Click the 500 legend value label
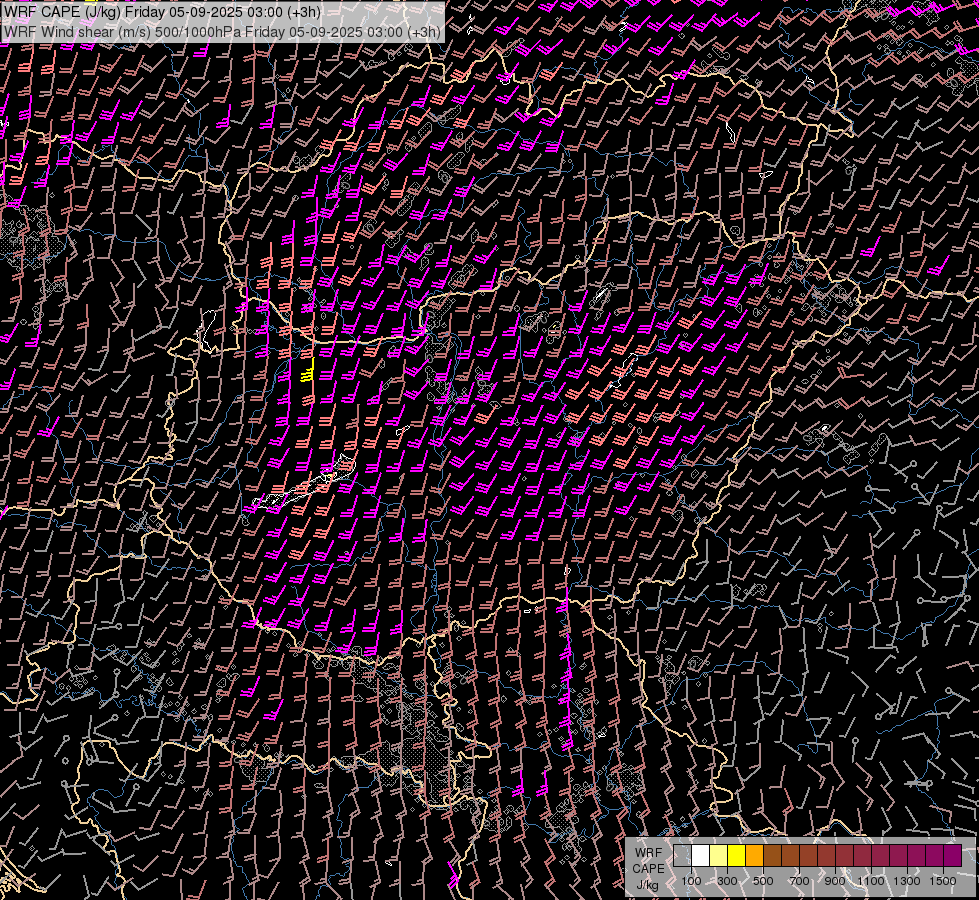 coord(763,881)
